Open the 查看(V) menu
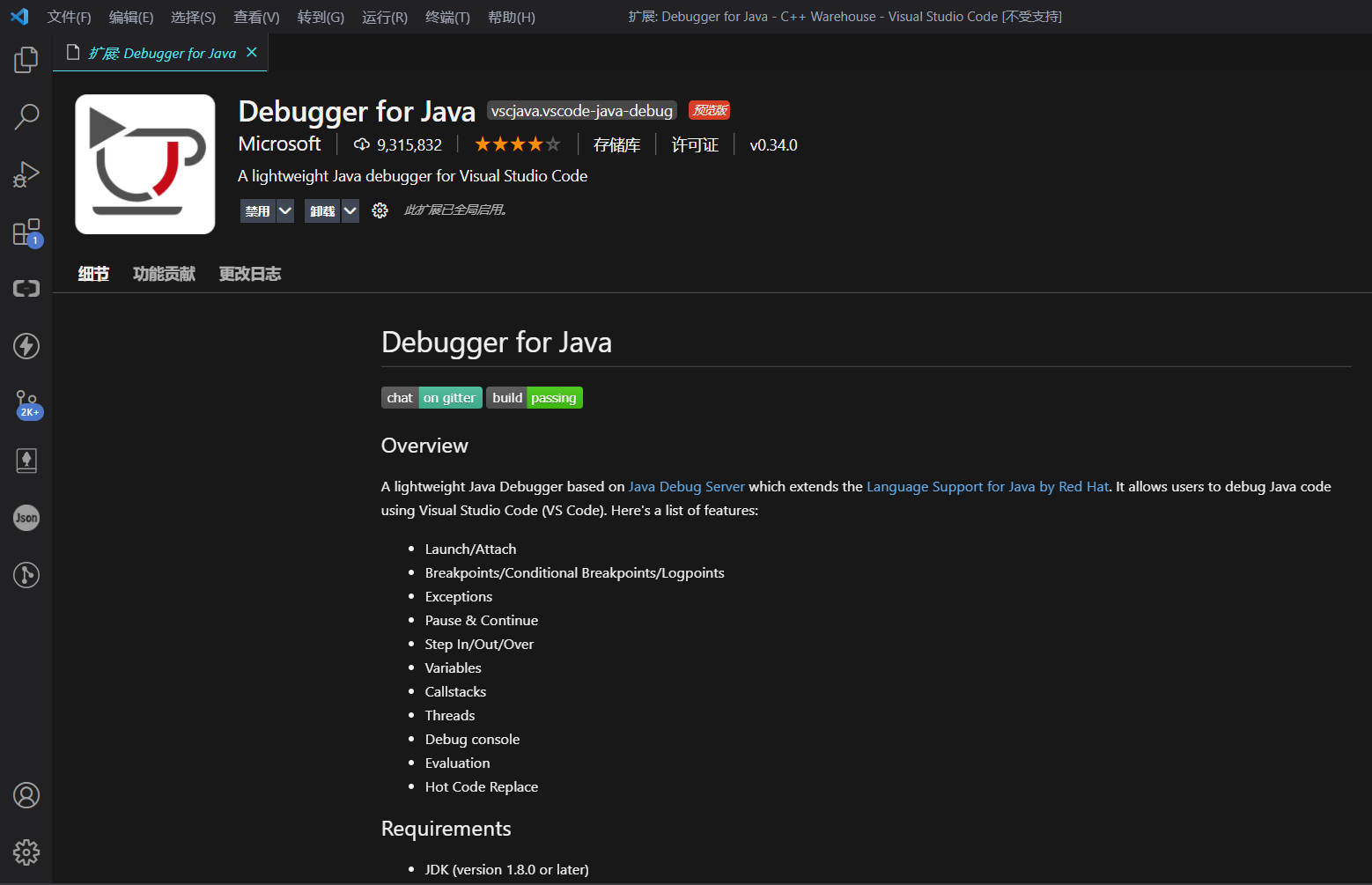The width and height of the screenshot is (1372, 885). (x=256, y=17)
